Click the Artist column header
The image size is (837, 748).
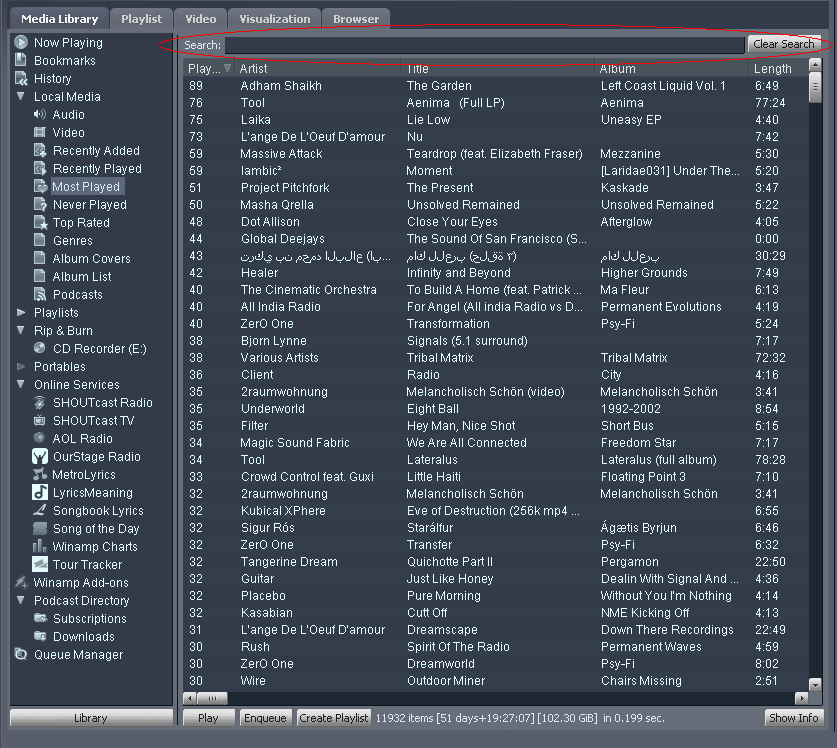(x=318, y=68)
